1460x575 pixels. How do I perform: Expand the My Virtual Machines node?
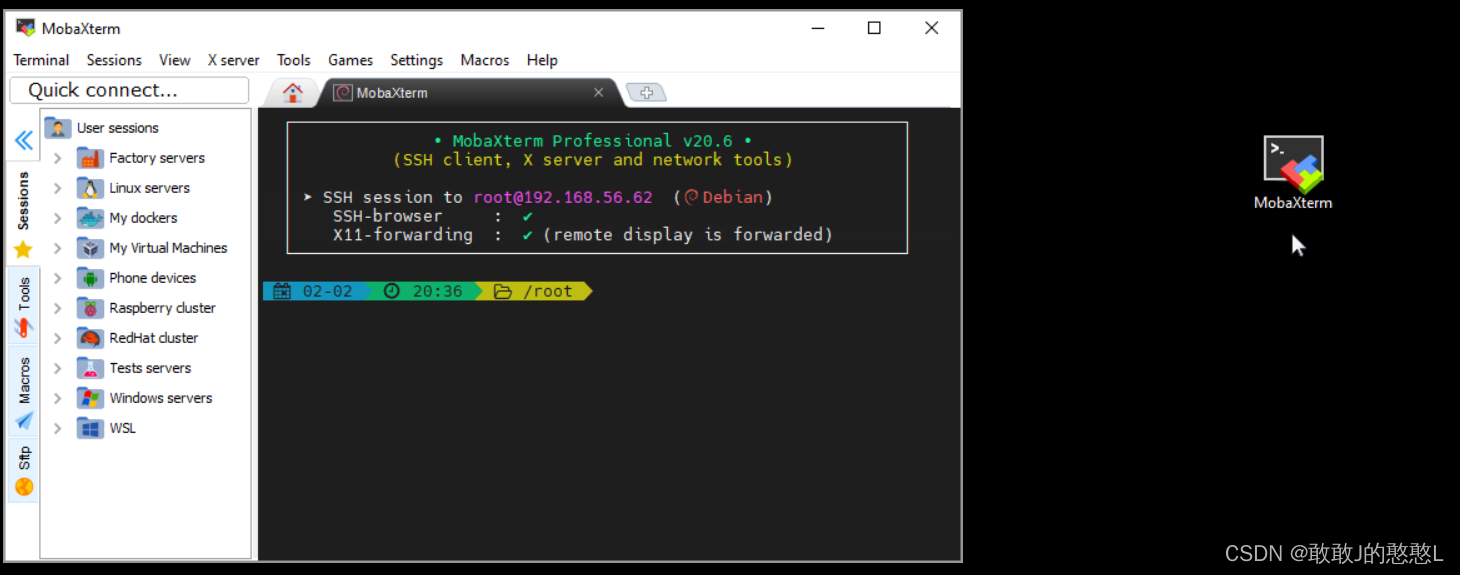coord(58,248)
